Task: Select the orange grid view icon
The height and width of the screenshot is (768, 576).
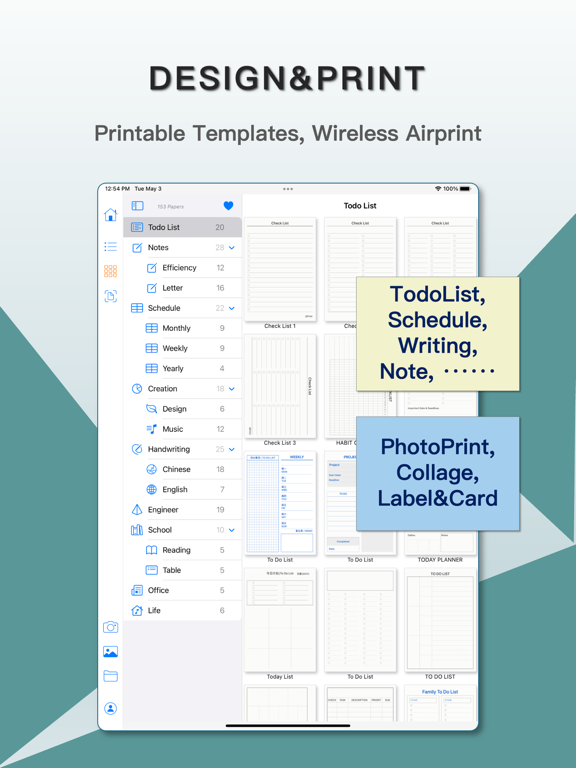Action: click(x=111, y=271)
